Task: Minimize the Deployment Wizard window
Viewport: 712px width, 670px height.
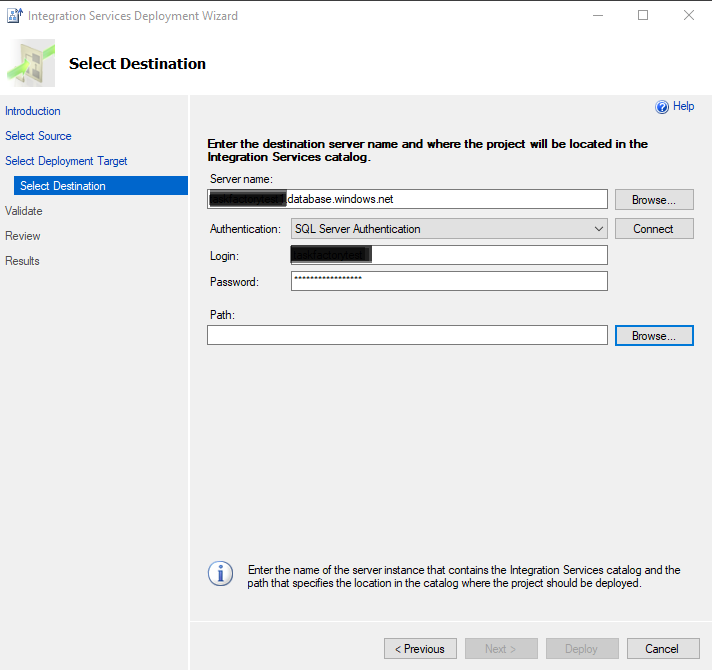Action: 598,15
